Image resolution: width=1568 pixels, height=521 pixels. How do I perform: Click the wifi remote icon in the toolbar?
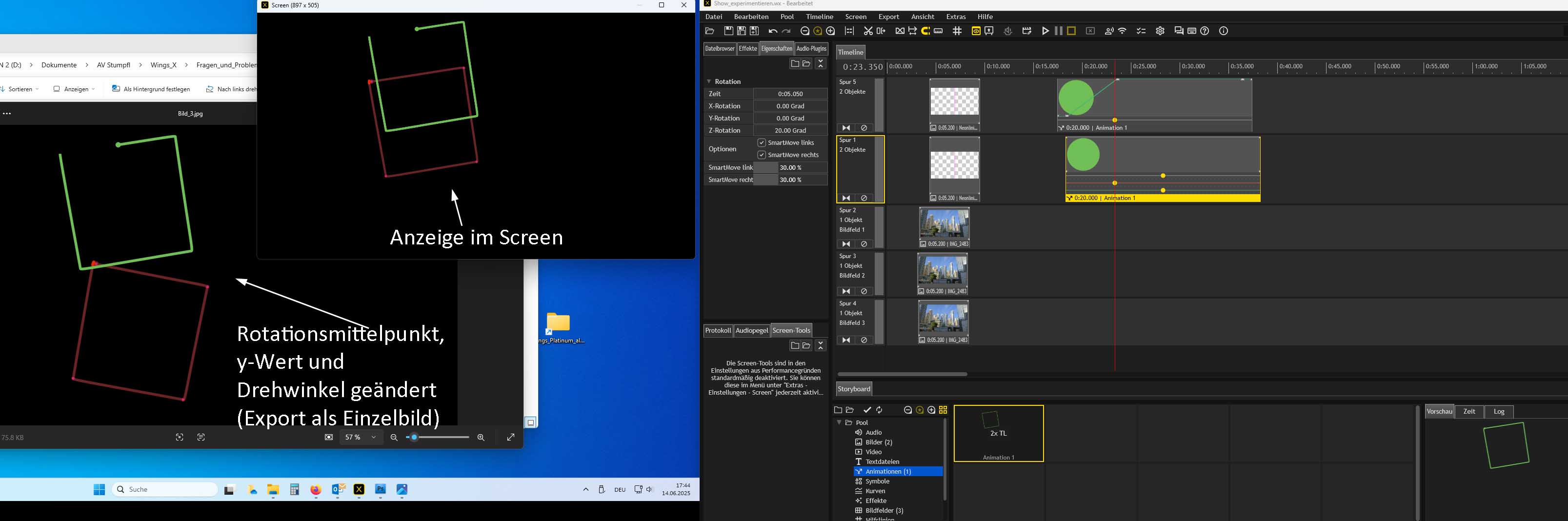[1123, 31]
